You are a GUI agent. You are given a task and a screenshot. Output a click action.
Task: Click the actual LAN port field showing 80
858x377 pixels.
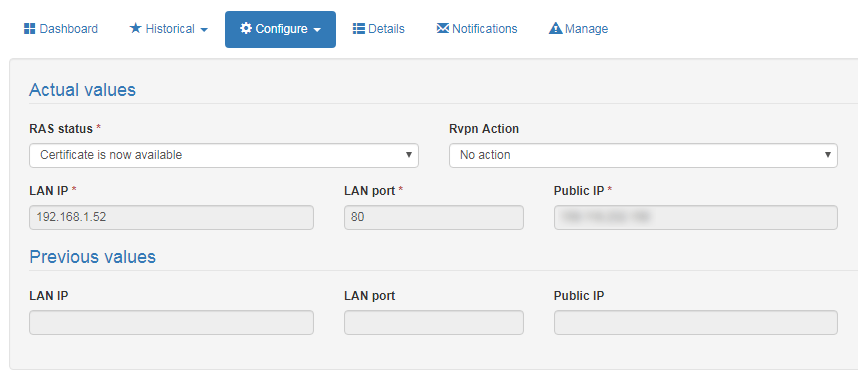pos(434,217)
